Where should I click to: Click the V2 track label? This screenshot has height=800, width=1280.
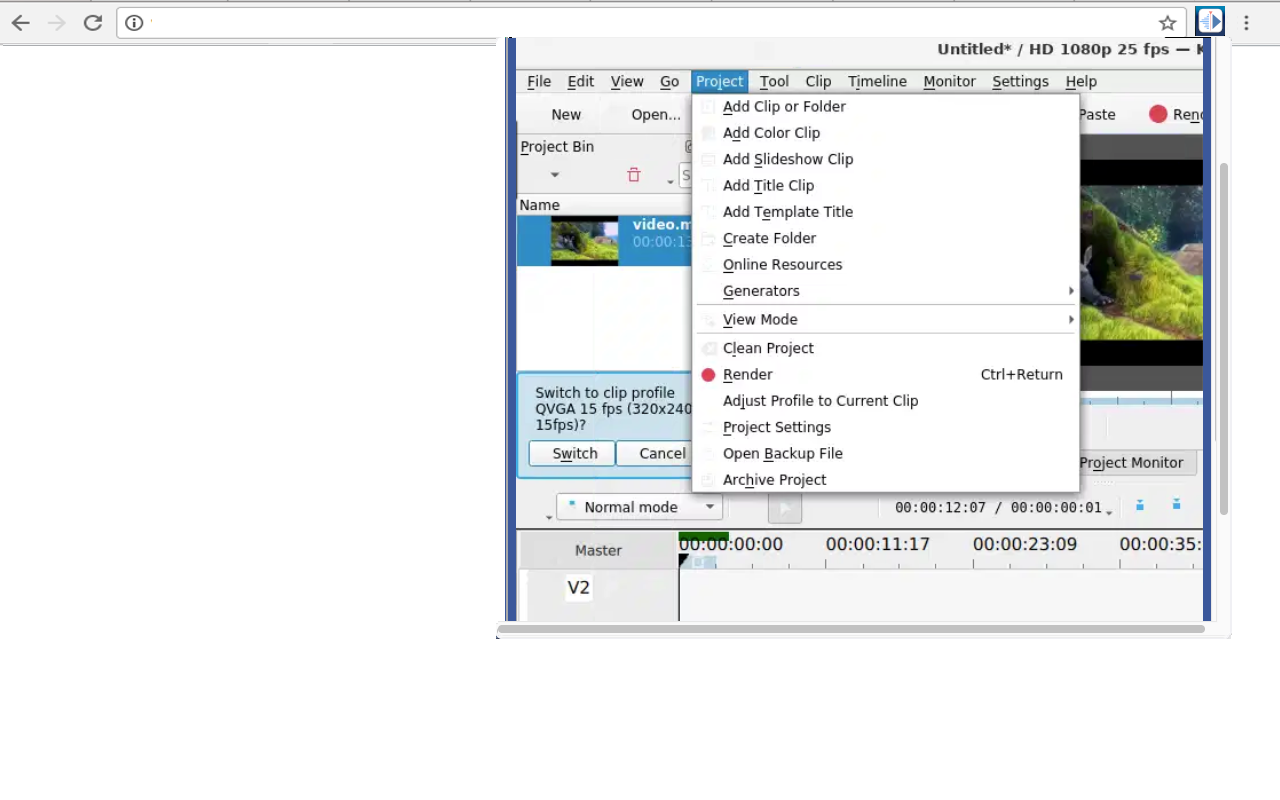click(579, 588)
